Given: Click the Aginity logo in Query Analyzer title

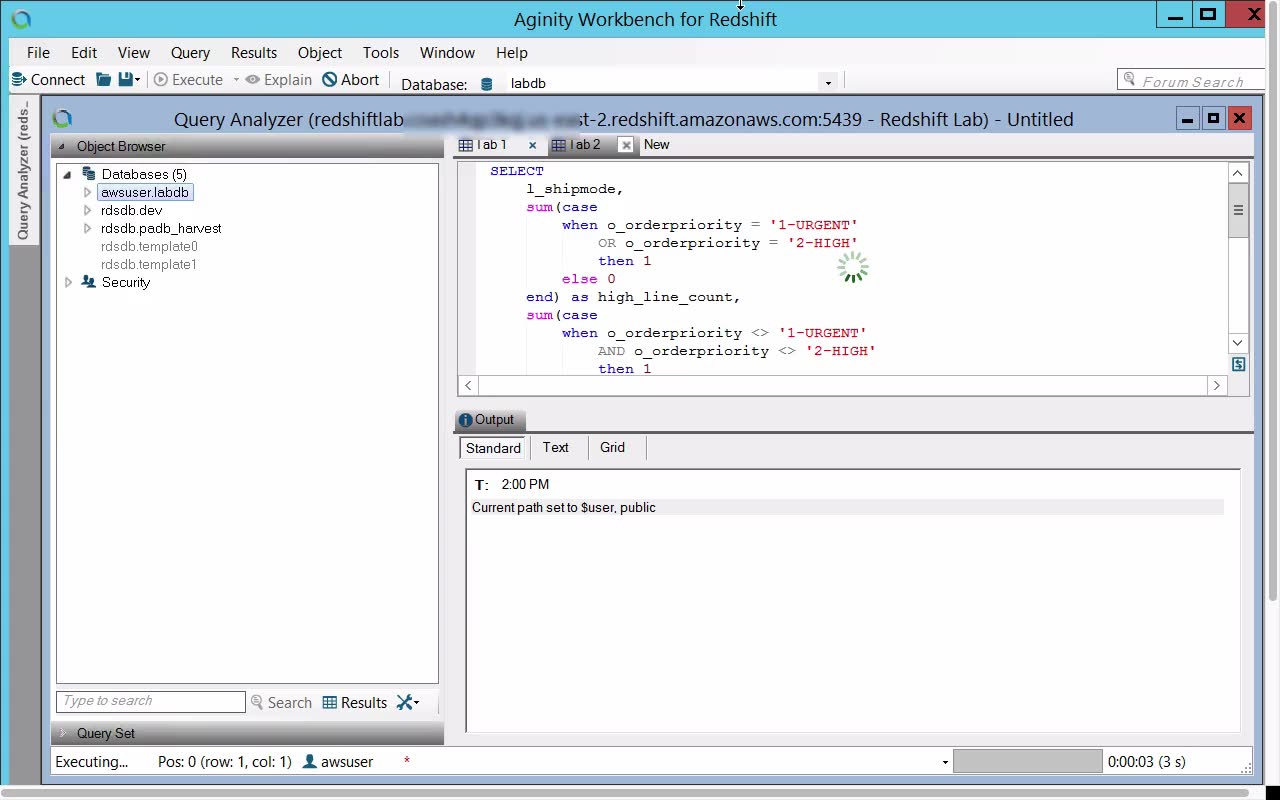Looking at the screenshot, I should point(62,119).
